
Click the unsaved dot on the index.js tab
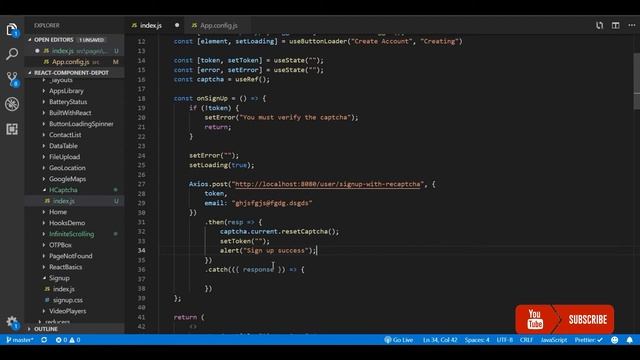click(x=177, y=25)
